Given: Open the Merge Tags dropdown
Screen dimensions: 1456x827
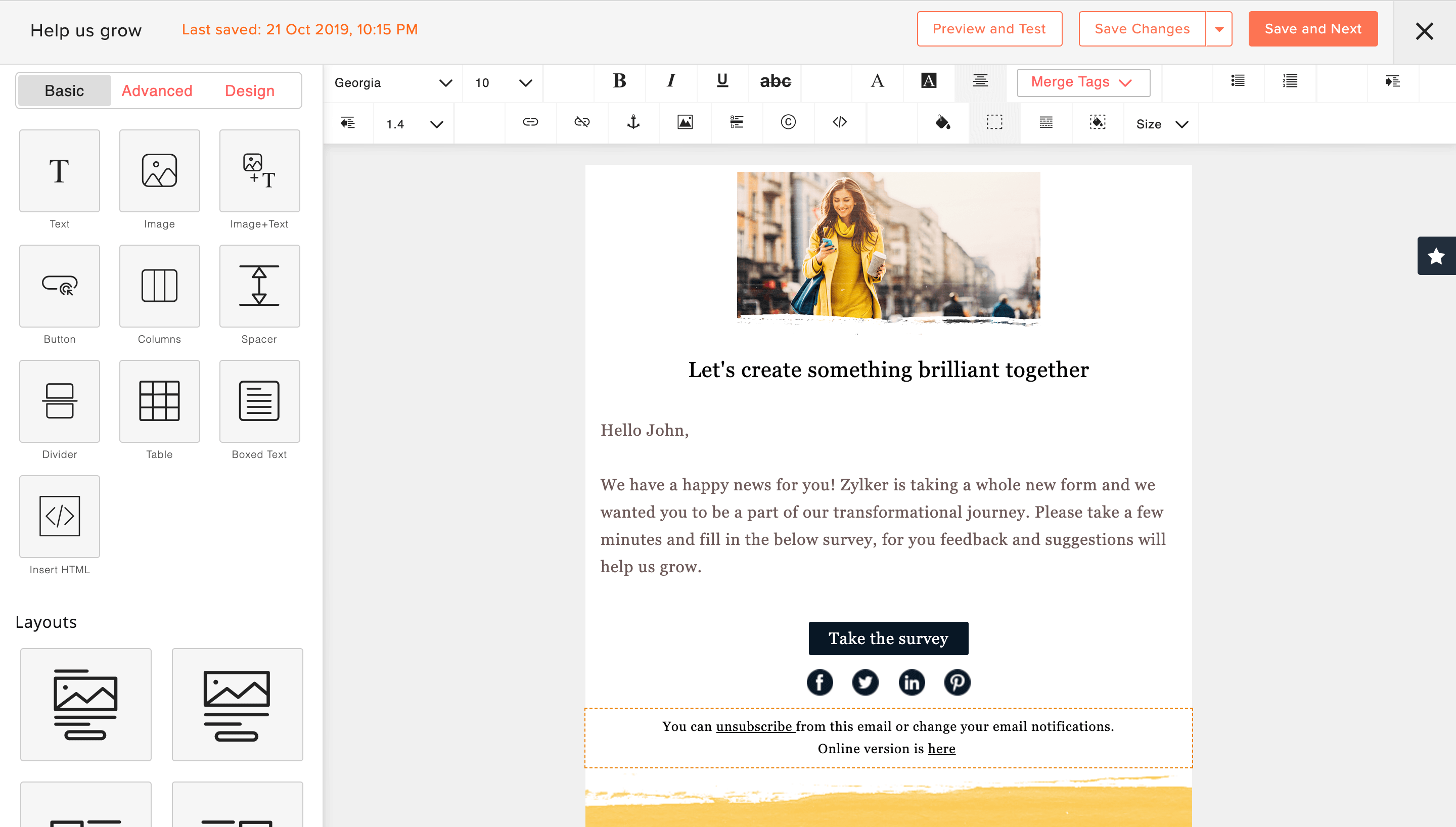Looking at the screenshot, I should coord(1083,83).
